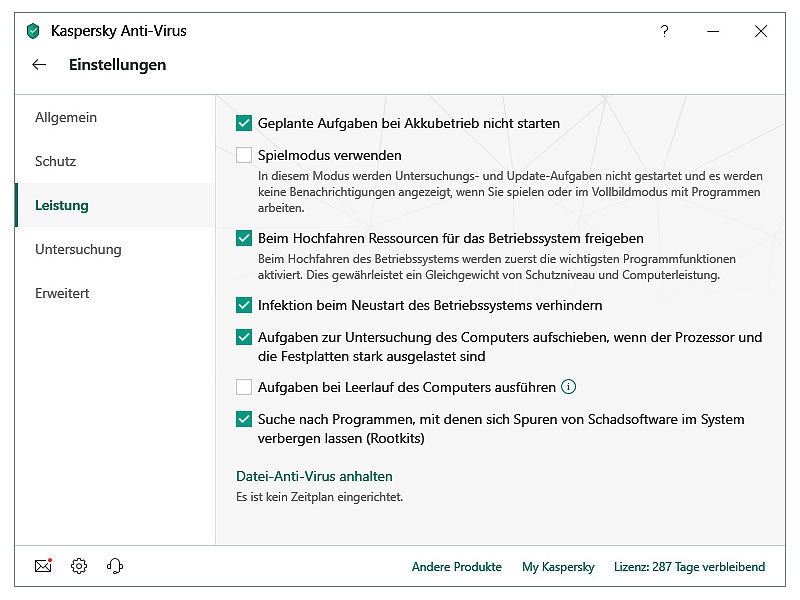Screen dimensions: 800x600
Task: Select the Leistung settings section
Action: click(115, 205)
